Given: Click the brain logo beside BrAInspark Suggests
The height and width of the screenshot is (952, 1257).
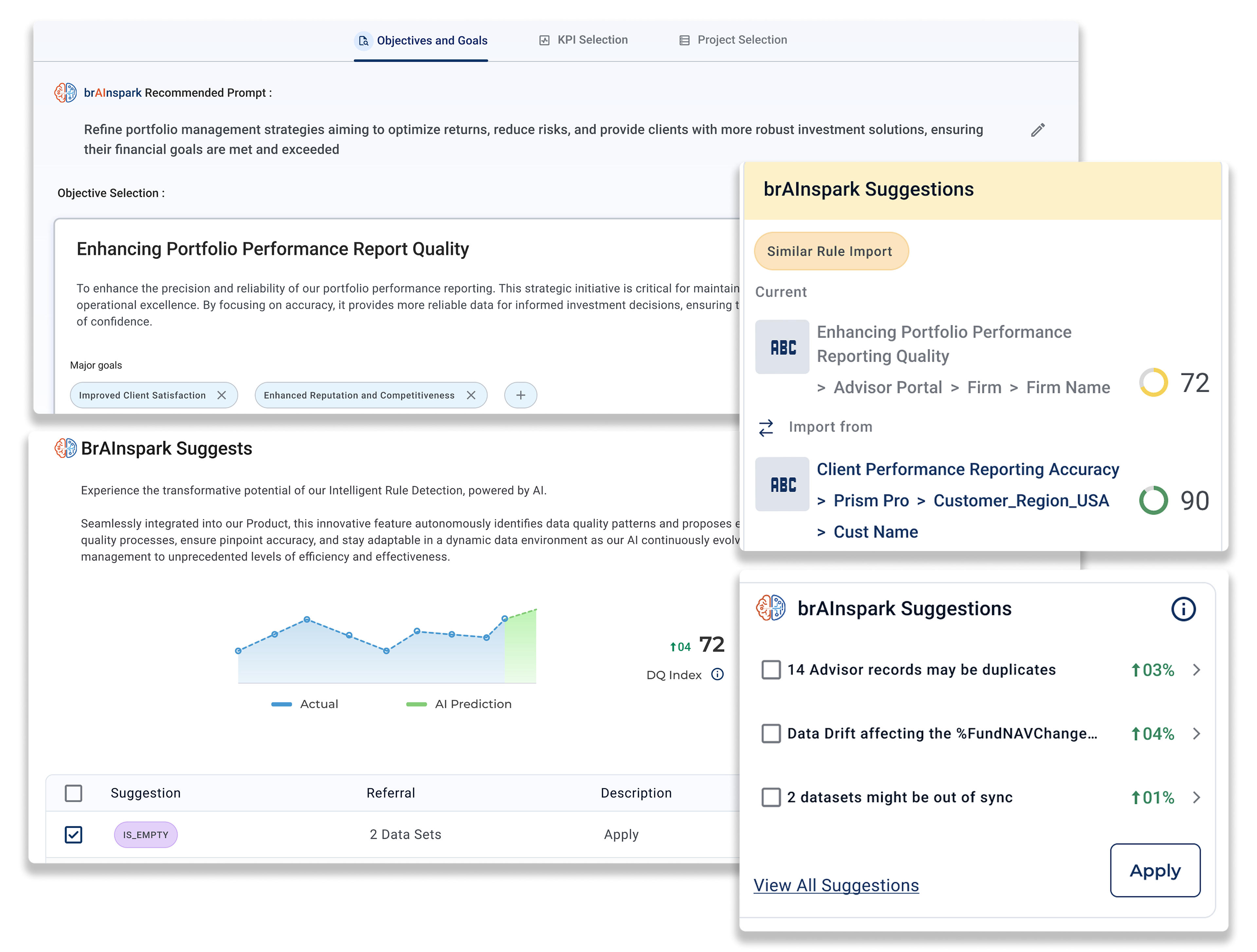Looking at the screenshot, I should (65, 449).
